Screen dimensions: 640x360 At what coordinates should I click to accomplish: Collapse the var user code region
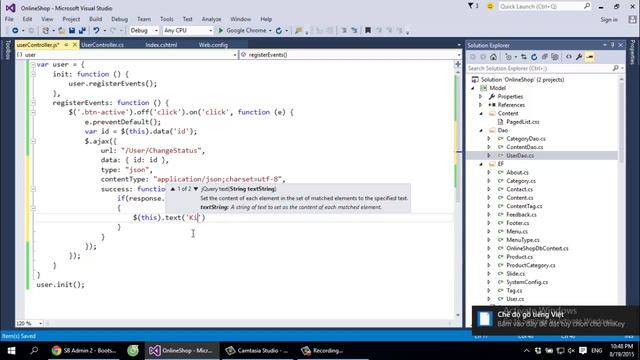tap(33, 64)
